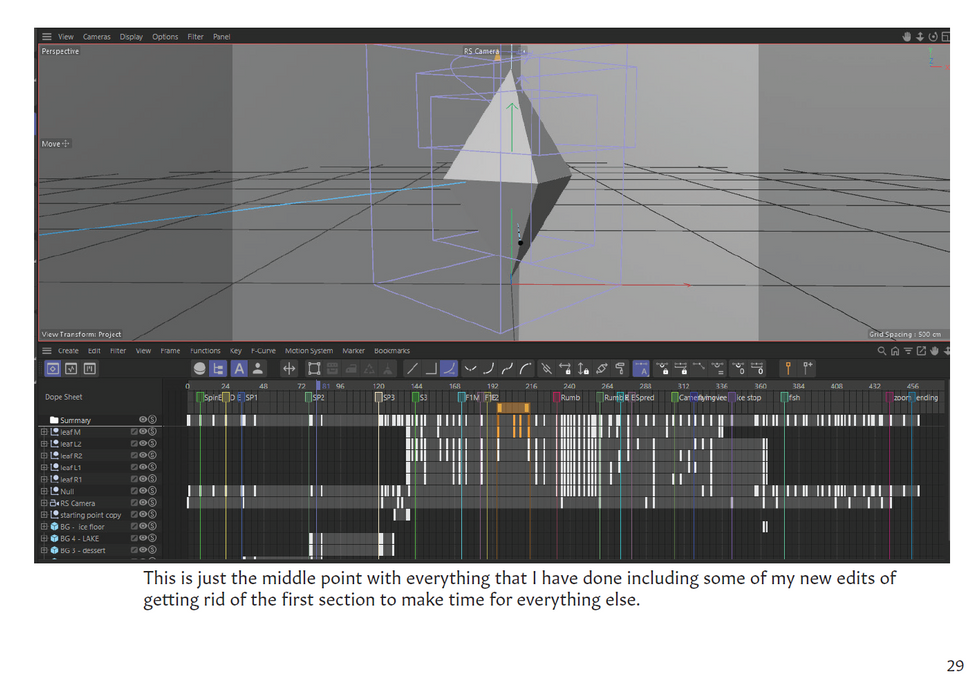
Task: Click the break tangents icon
Action: [546, 369]
